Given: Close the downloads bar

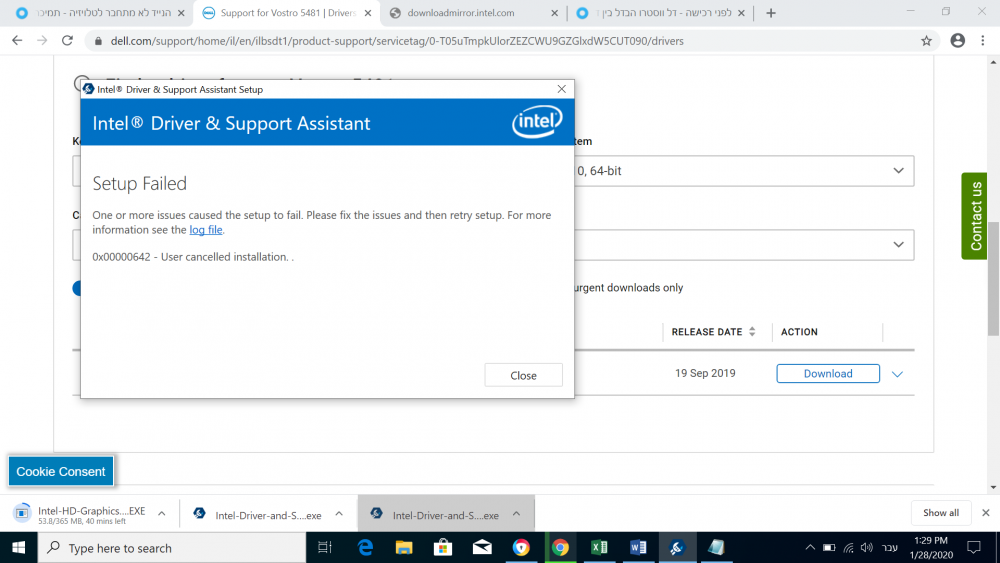Looking at the screenshot, I should point(985,513).
